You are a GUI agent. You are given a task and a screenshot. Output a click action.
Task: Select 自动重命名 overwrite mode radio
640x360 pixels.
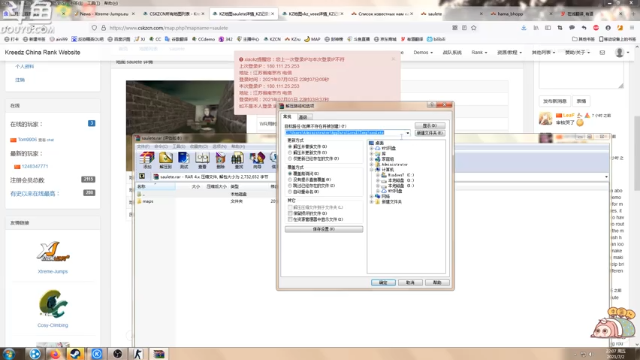click(290, 191)
